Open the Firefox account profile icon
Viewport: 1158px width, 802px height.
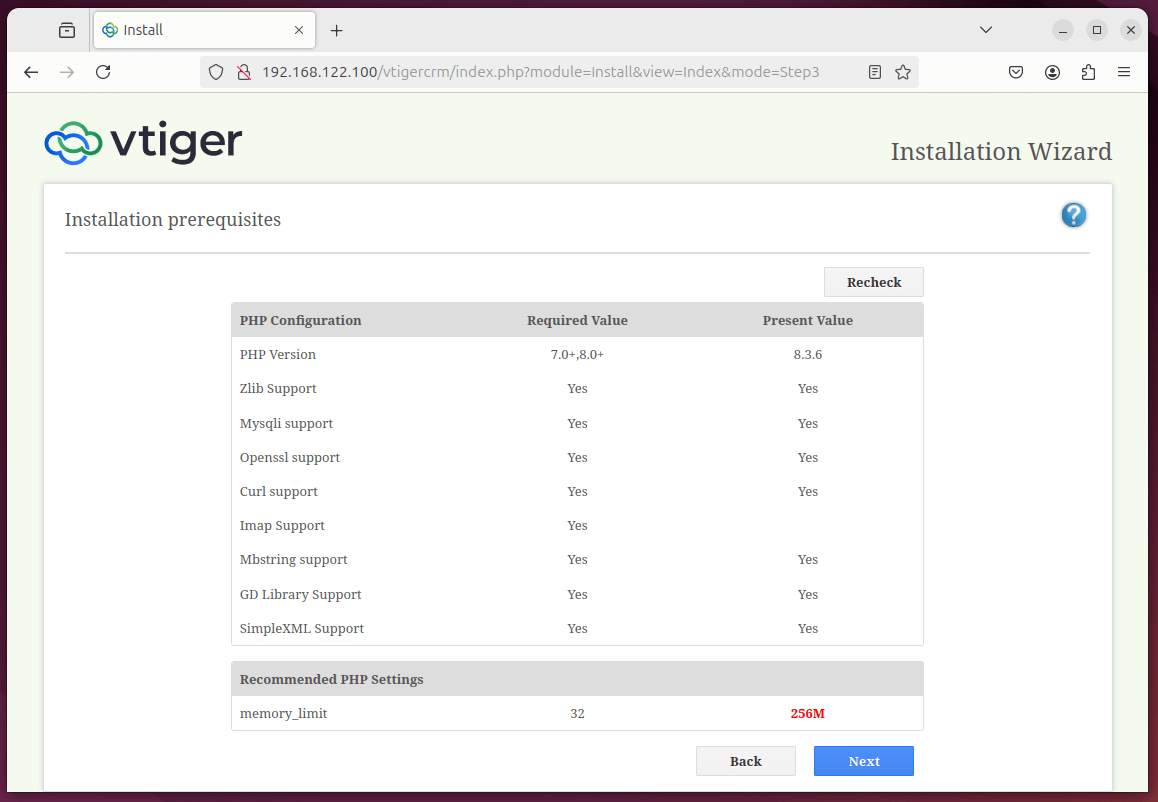[x=1052, y=71]
